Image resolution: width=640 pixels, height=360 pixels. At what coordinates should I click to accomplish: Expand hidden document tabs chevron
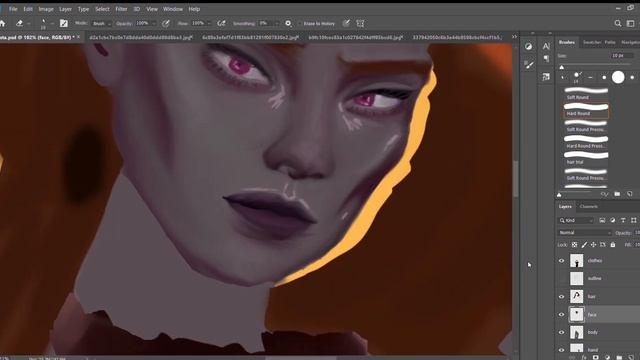[514, 37]
